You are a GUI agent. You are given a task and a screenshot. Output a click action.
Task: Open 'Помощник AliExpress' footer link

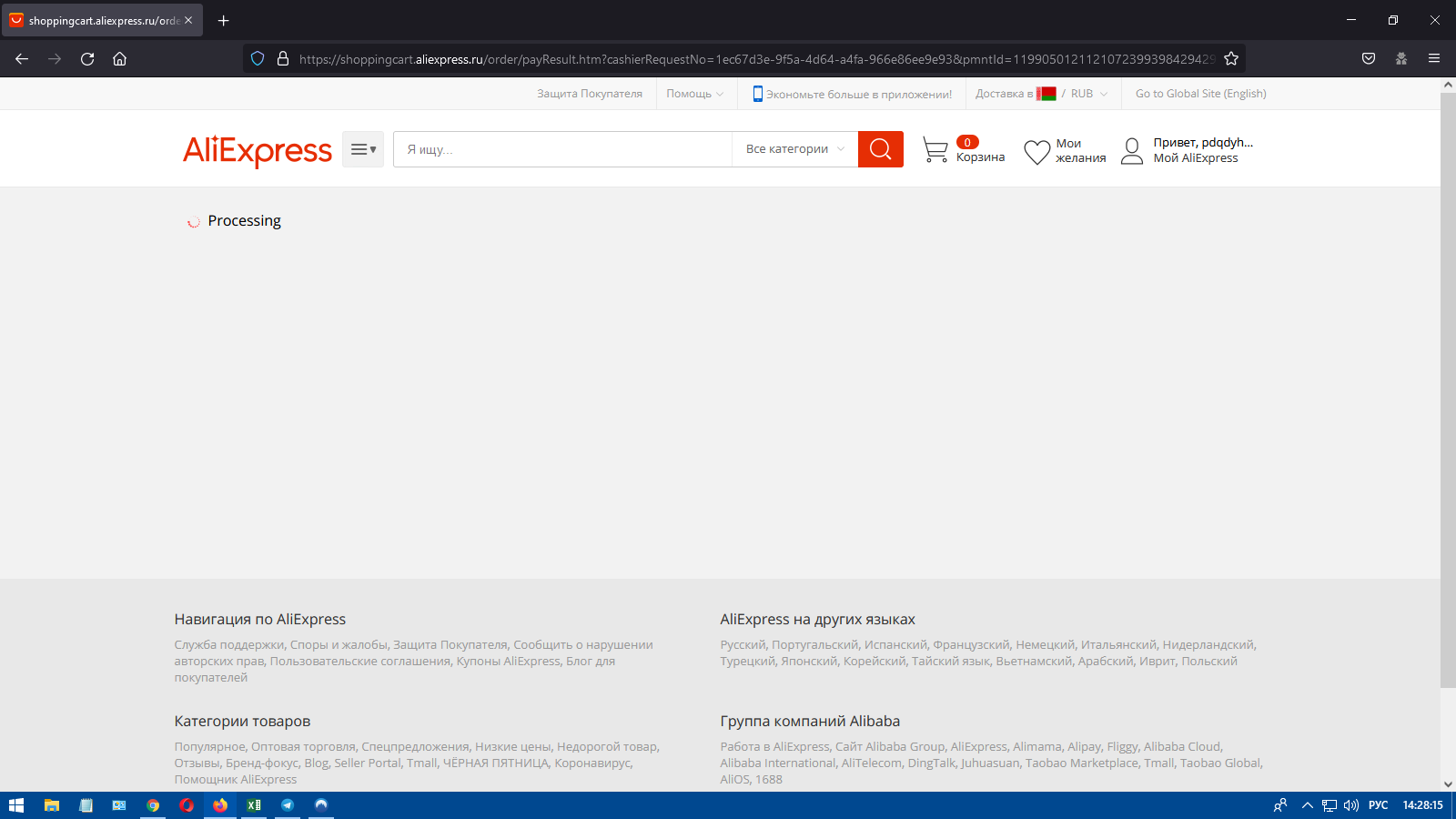[x=236, y=780]
